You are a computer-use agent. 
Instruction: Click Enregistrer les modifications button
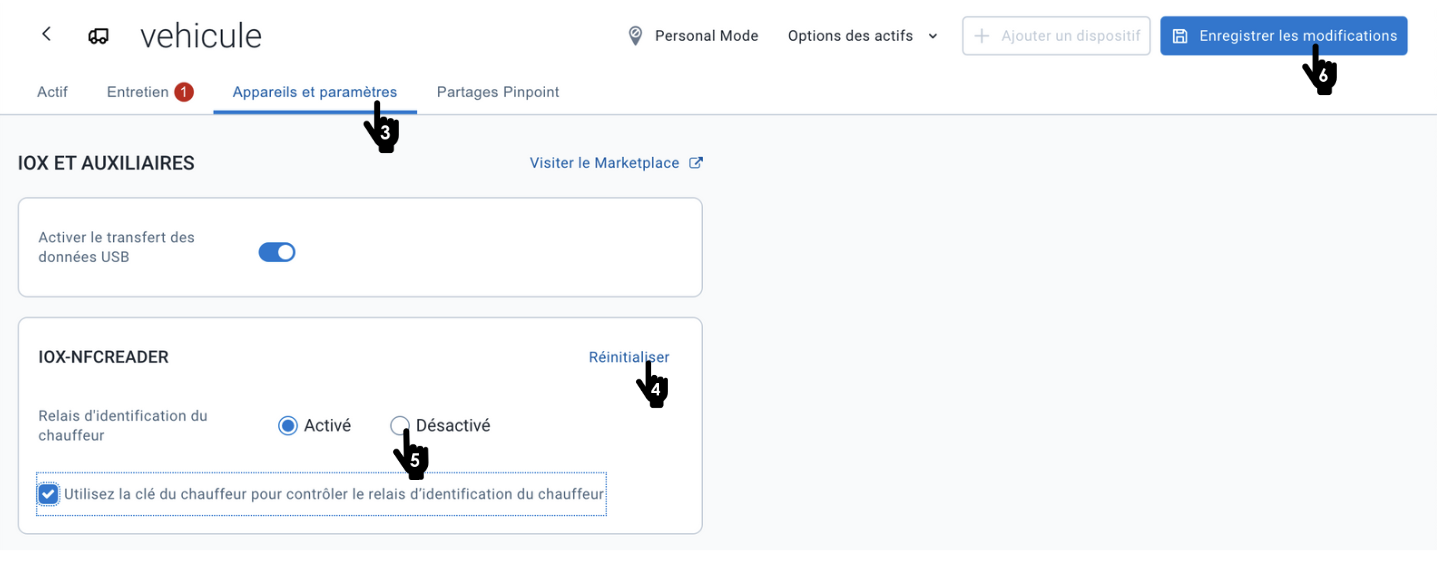(x=1284, y=36)
